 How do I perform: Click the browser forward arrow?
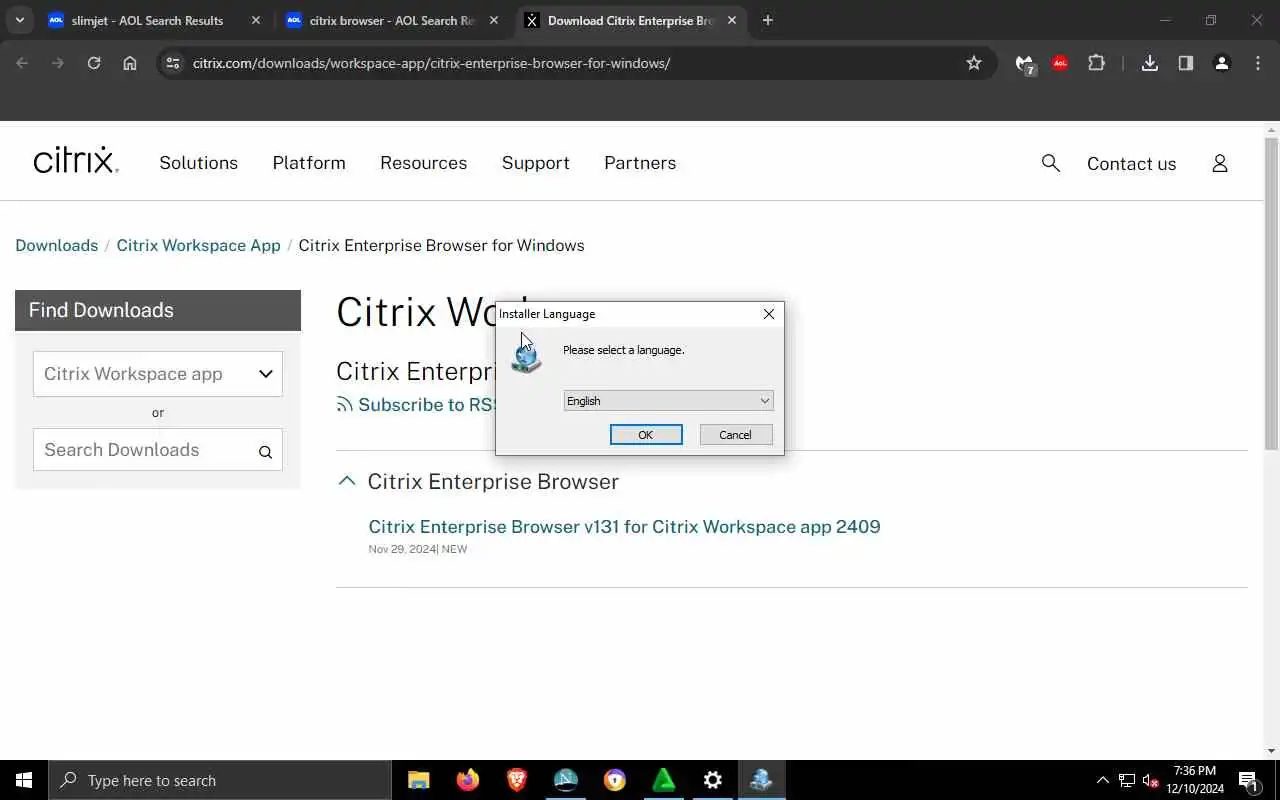[58, 63]
